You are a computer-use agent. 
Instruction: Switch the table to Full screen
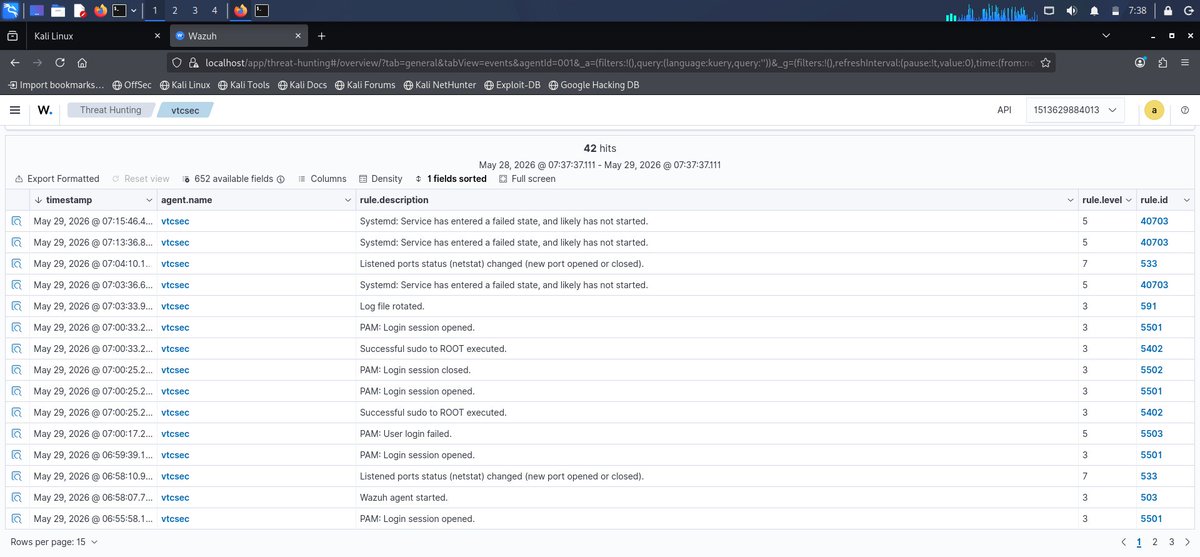click(527, 179)
